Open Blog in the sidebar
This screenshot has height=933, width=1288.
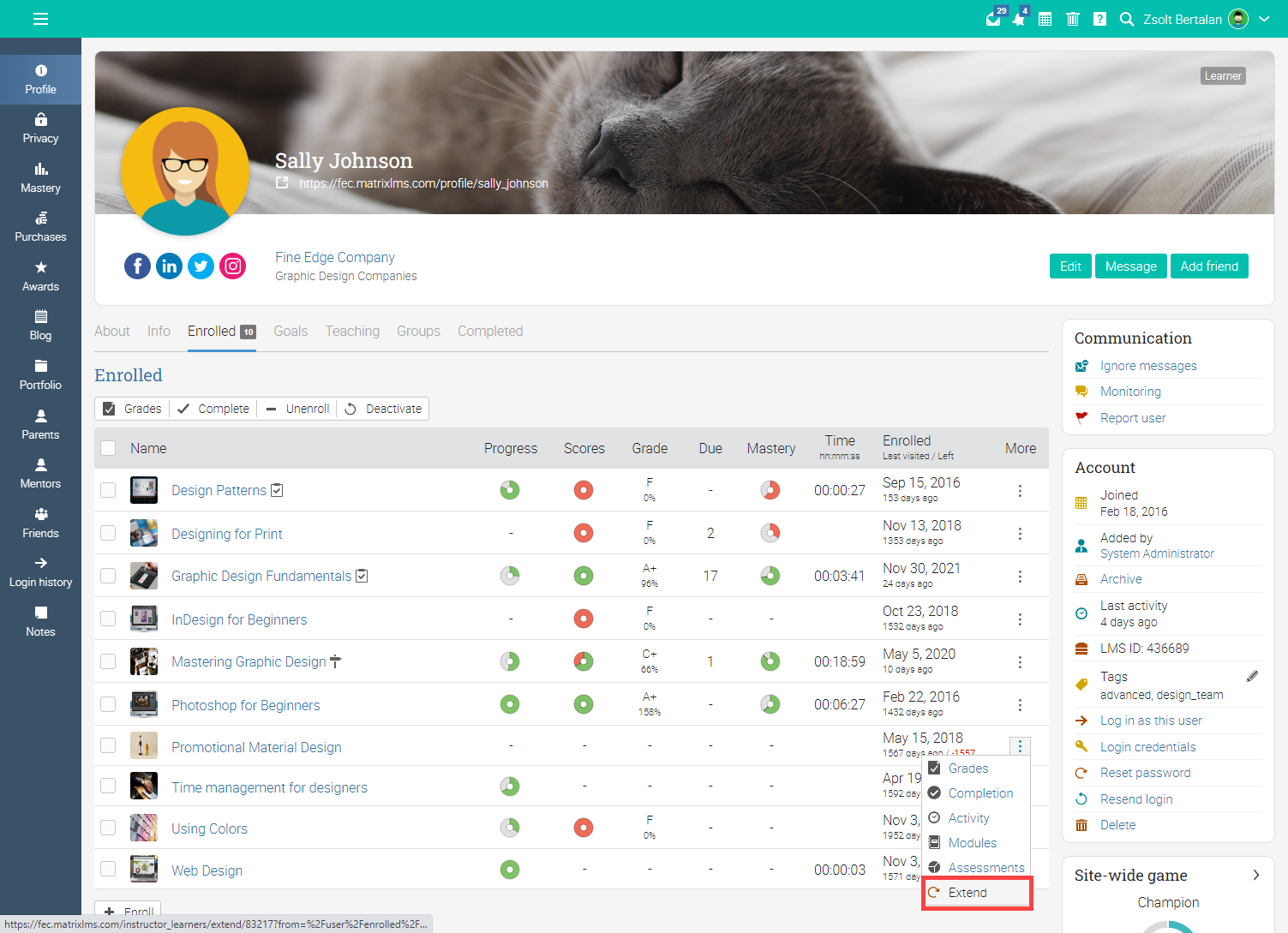[x=40, y=326]
